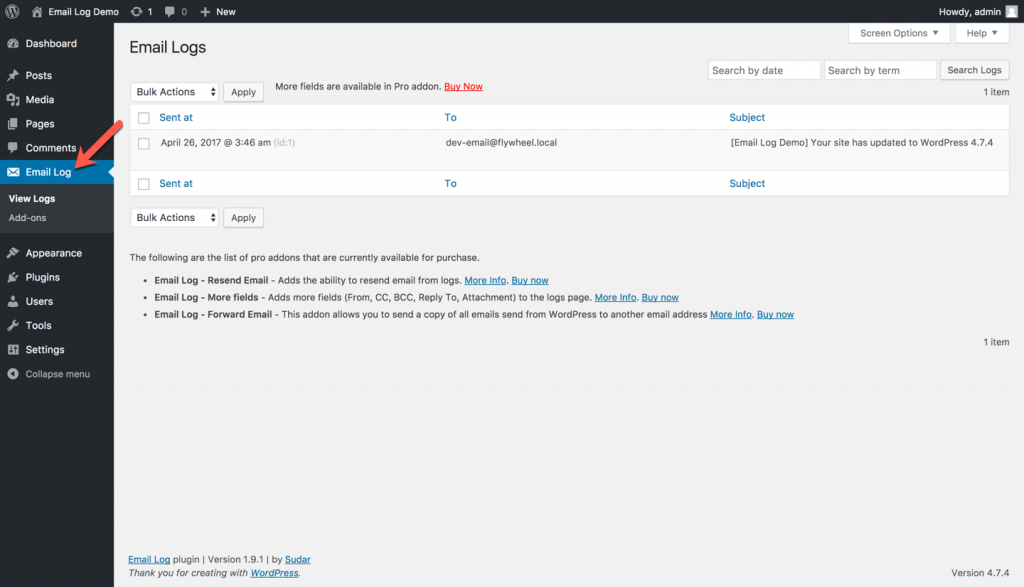
Task: Click the April 26, 2017 @ 3:46 am date
Action: coord(216,142)
